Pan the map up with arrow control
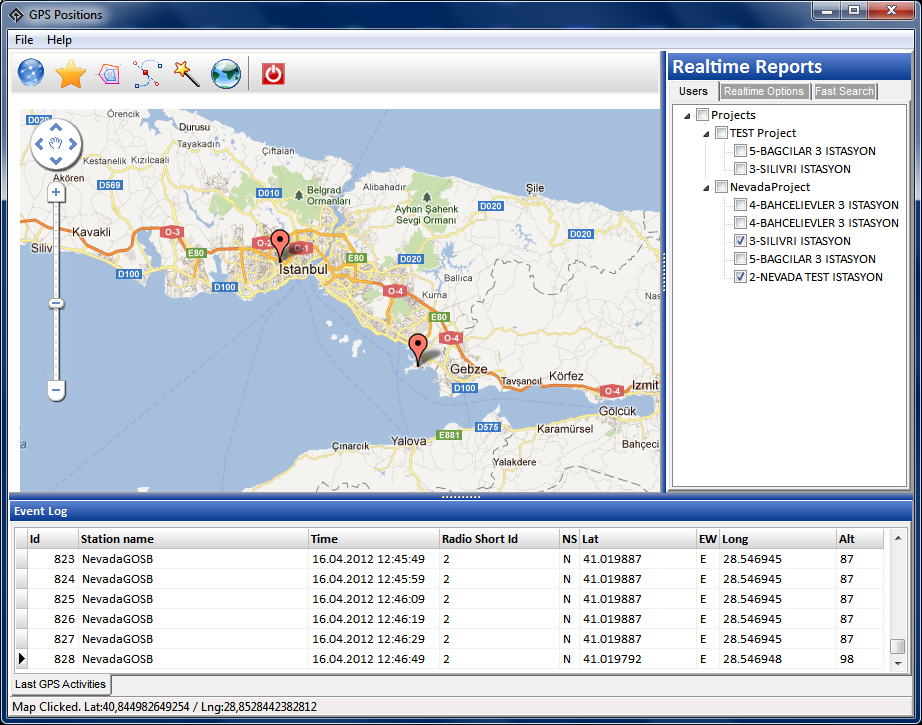 tap(56, 127)
